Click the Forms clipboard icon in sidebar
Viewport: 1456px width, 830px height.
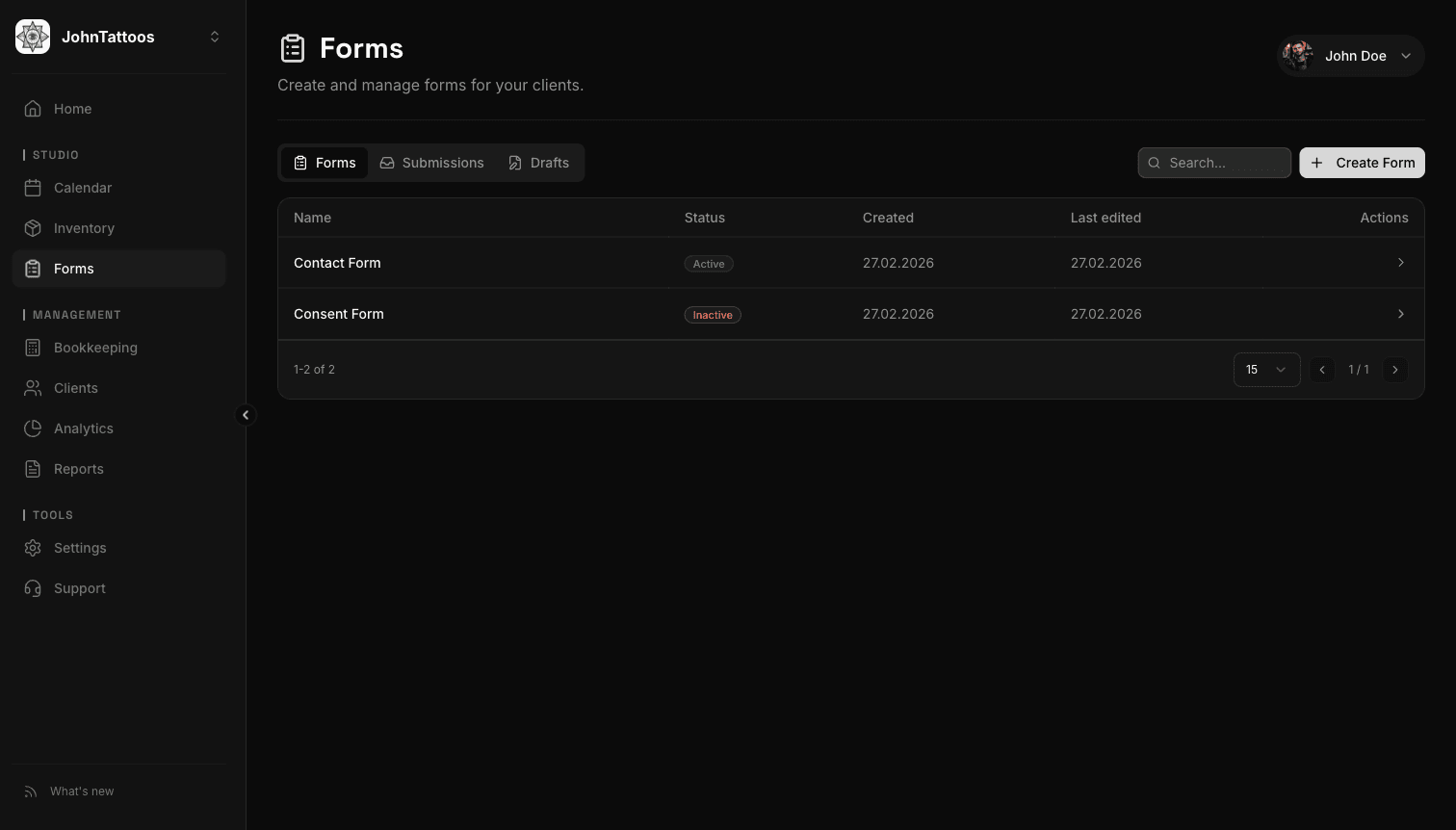pos(33,269)
